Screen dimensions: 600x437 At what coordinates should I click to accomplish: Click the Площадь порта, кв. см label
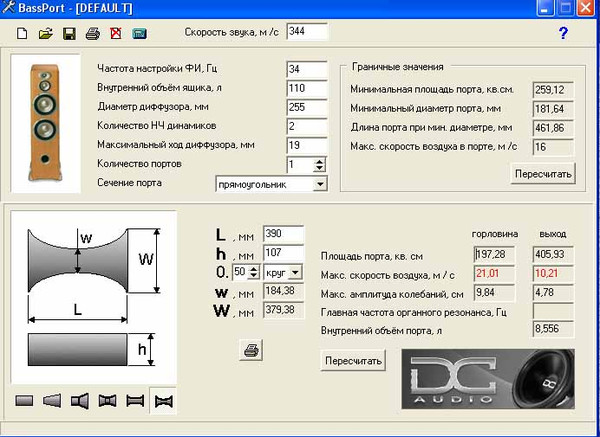click(372, 256)
